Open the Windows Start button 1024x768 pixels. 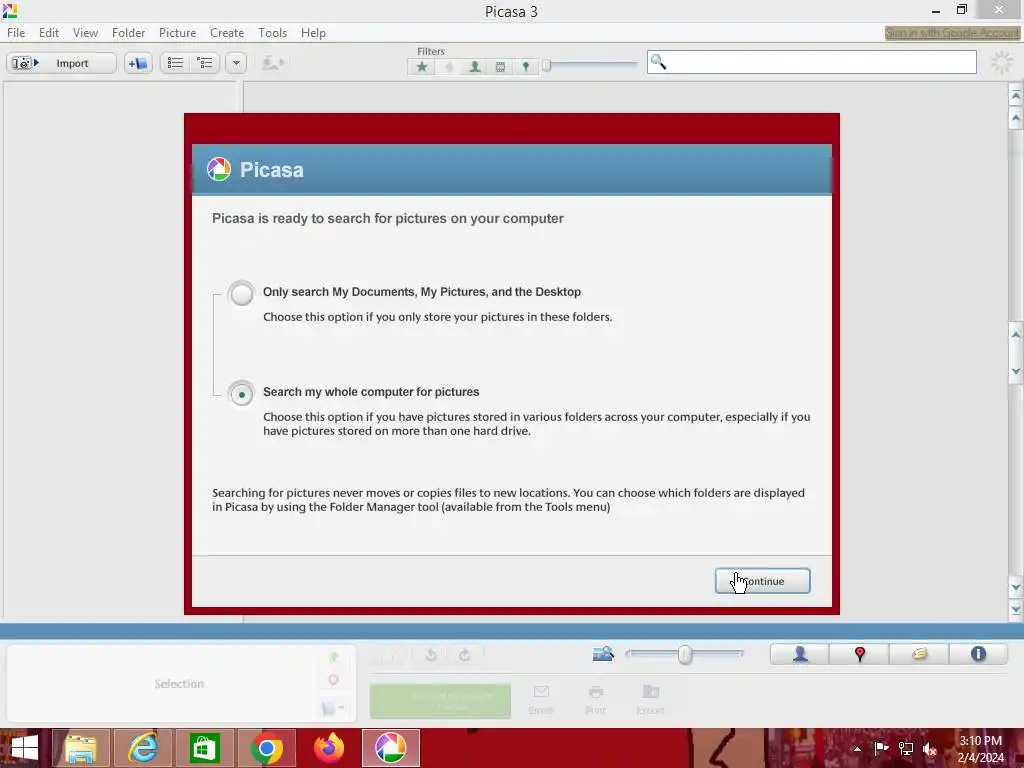(25, 748)
